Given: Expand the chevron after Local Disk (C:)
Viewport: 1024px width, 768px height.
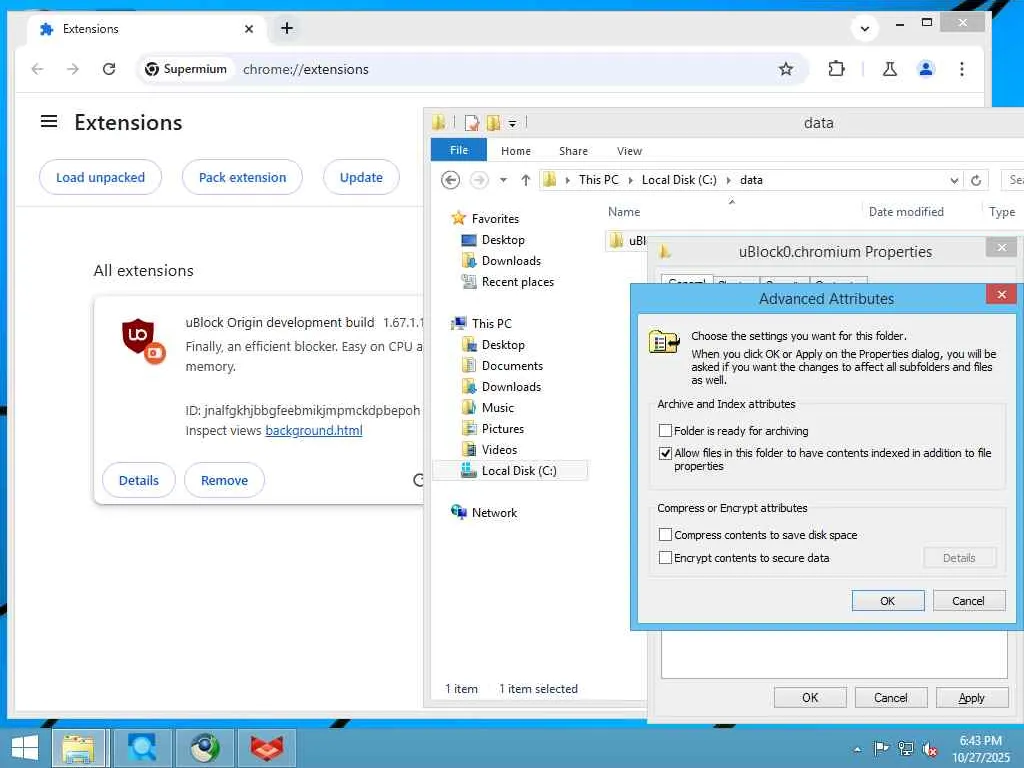Looking at the screenshot, I should pyautogui.click(x=729, y=180).
